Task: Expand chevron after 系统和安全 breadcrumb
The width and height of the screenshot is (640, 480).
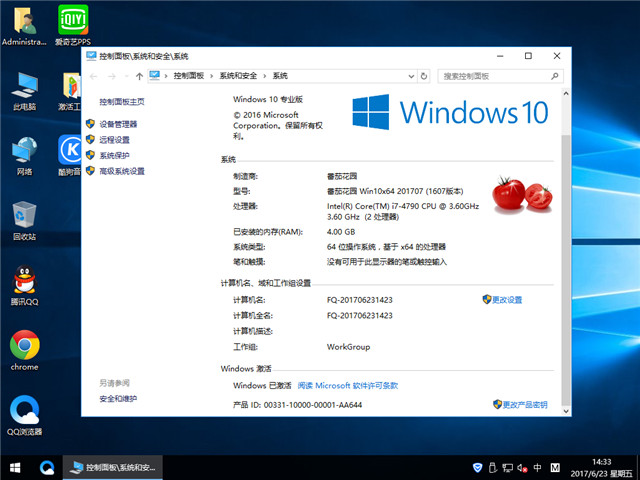Action: coord(264,76)
